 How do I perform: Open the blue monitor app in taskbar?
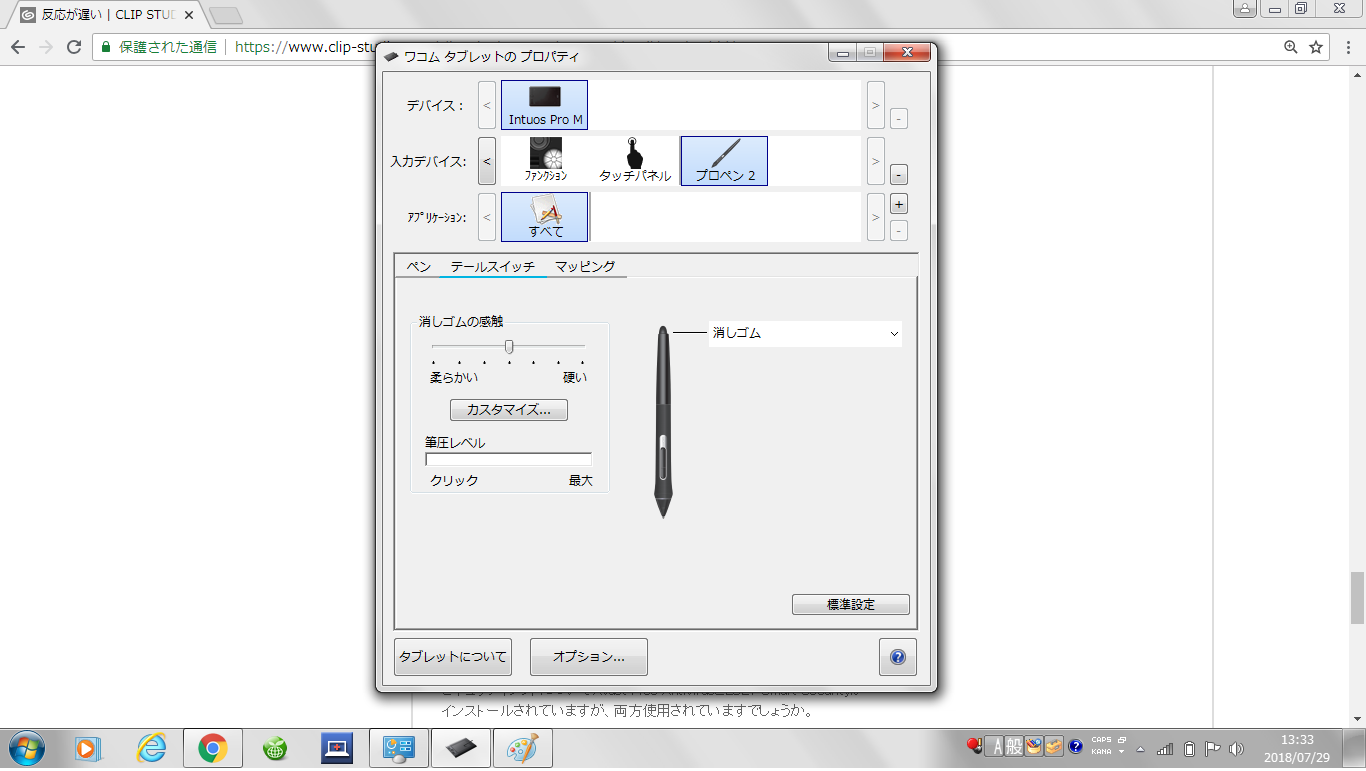[337, 748]
